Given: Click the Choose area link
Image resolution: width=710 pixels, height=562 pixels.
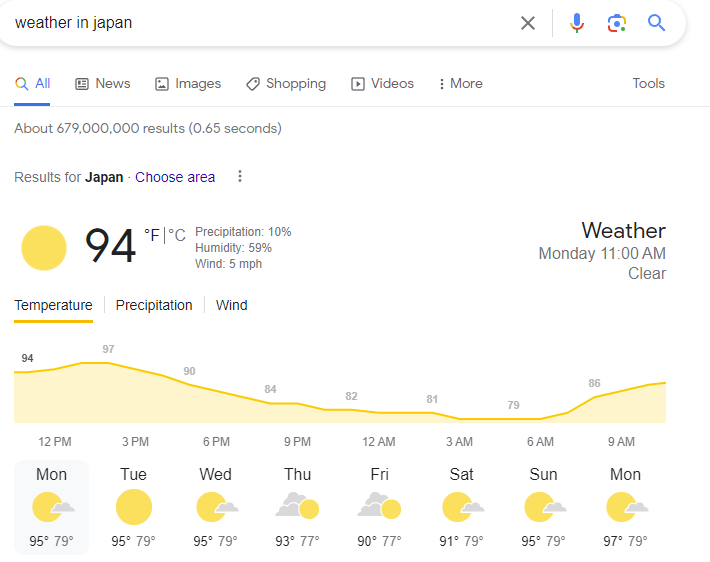Looking at the screenshot, I should [x=175, y=177].
